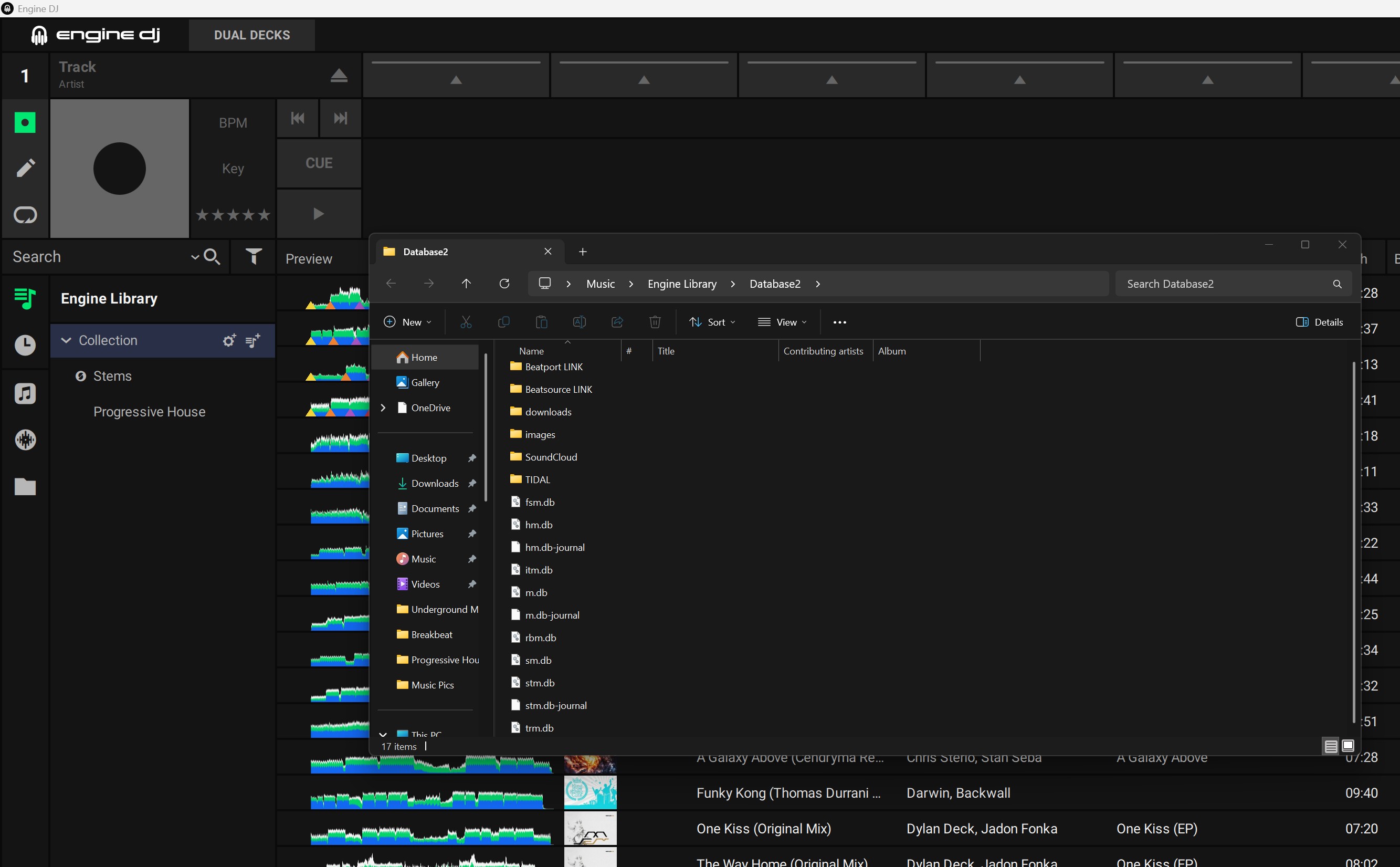The image size is (1400, 867).
Task: Click the Cut scissors icon
Action: click(466, 322)
